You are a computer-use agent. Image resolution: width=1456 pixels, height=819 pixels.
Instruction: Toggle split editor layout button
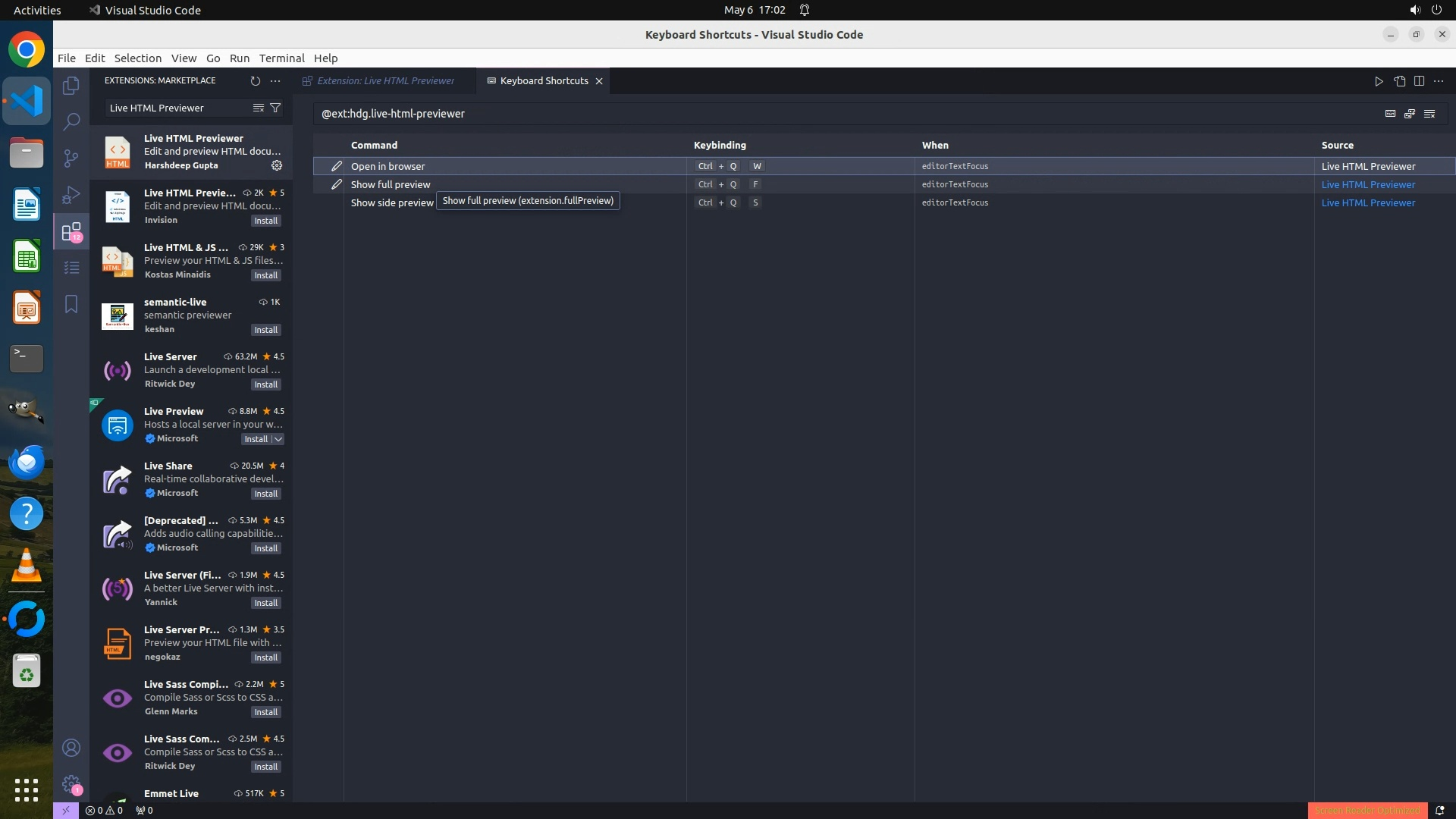(1419, 81)
